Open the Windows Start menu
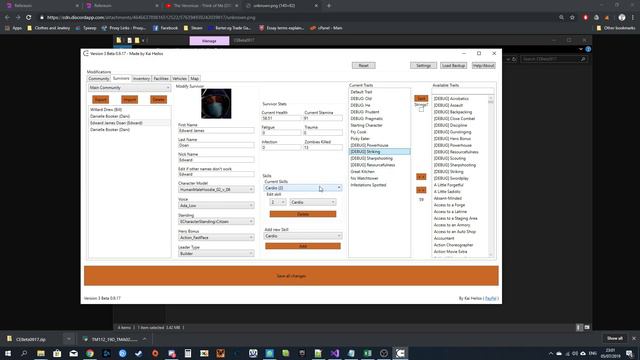 [x=8, y=353]
